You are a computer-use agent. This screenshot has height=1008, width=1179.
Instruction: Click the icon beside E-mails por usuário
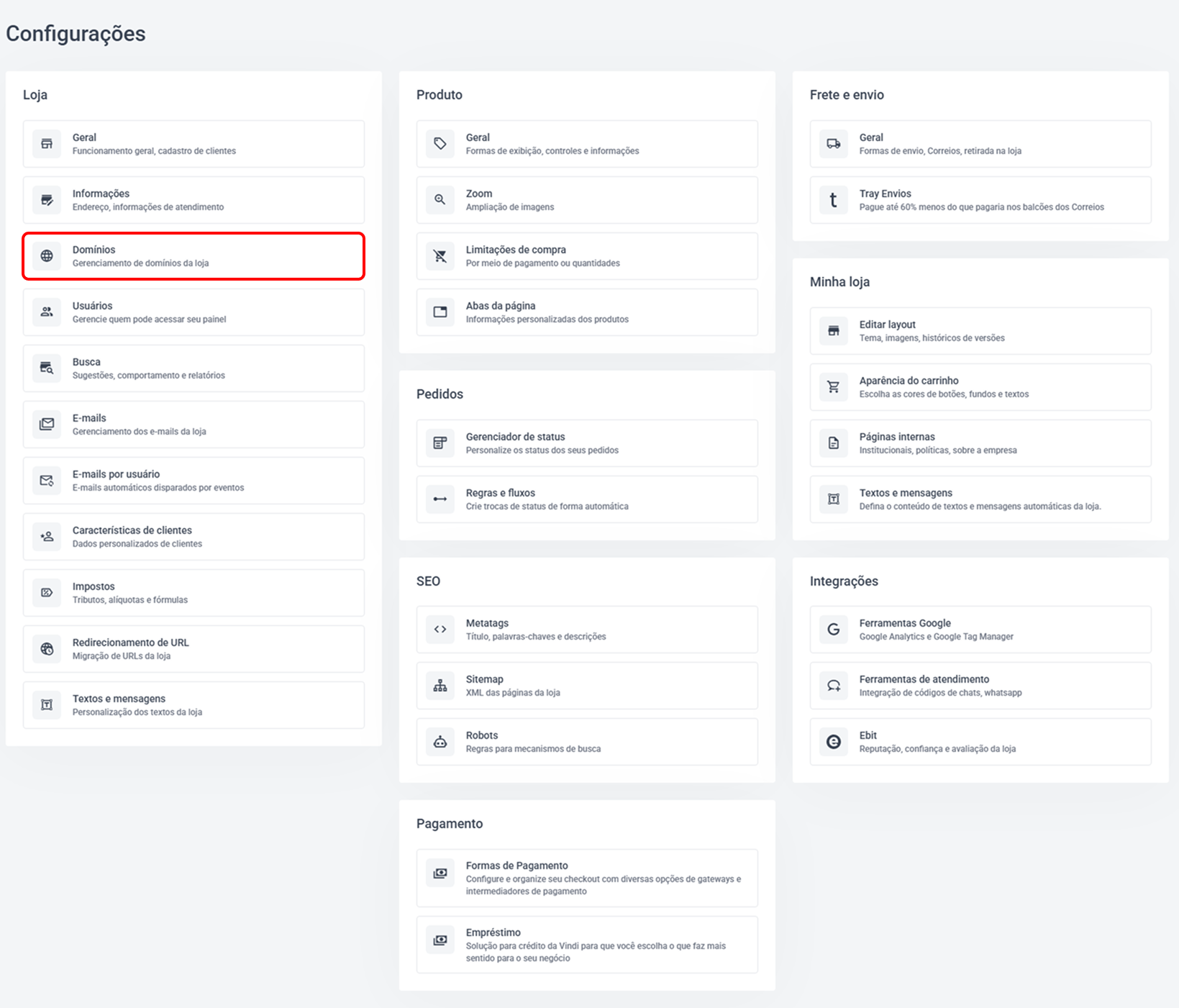pos(47,481)
